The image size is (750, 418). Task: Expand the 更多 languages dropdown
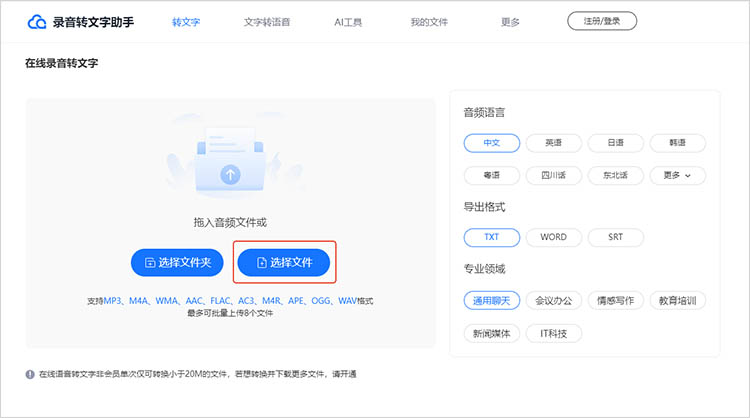pos(677,176)
